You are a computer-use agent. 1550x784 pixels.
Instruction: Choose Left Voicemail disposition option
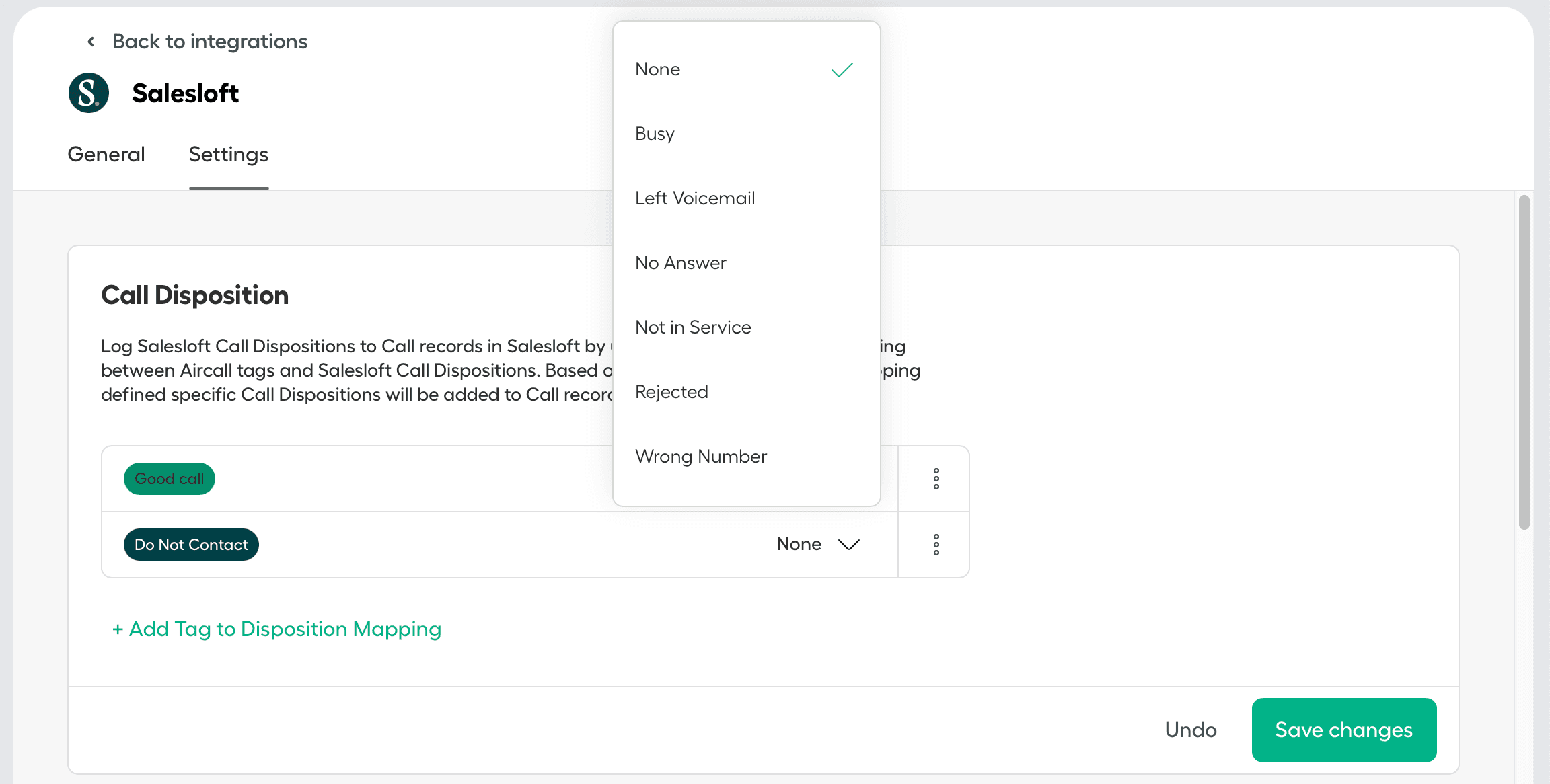695,198
